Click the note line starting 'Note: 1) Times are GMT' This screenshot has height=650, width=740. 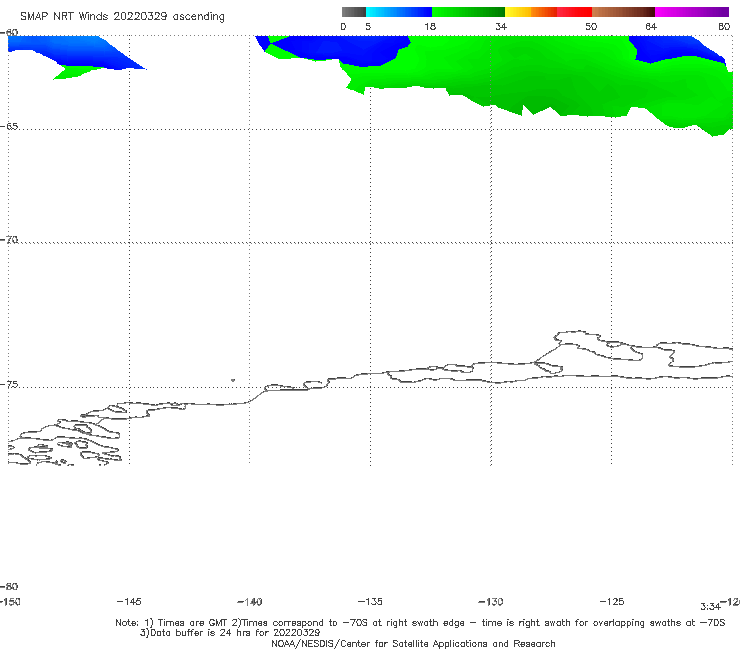click(x=420, y=623)
